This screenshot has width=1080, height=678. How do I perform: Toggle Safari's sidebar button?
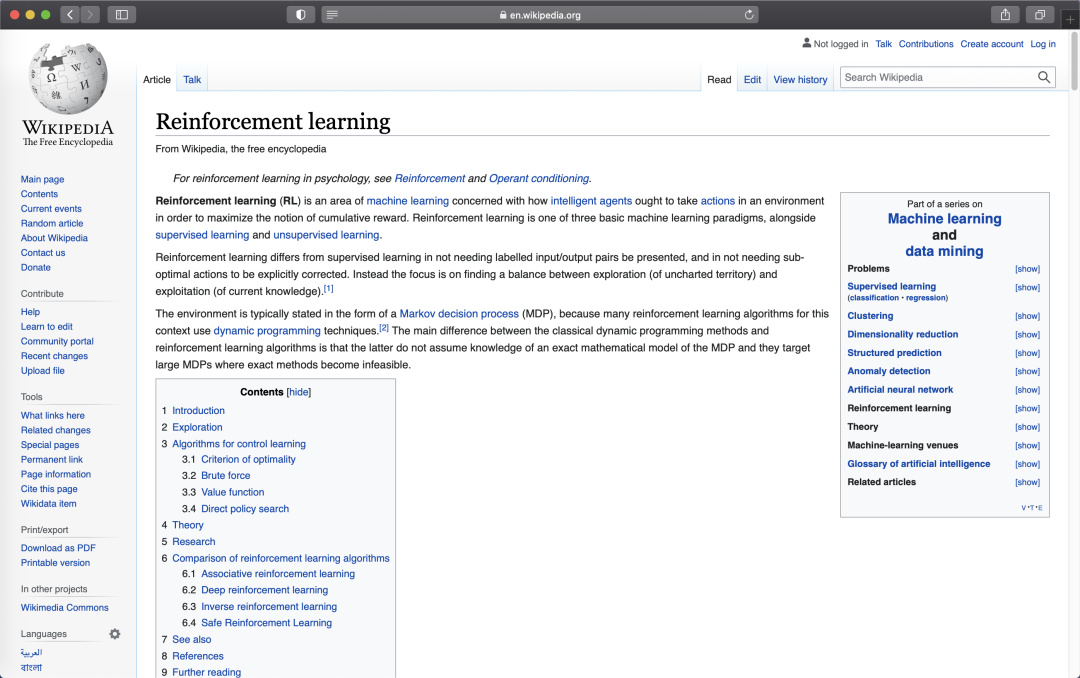(x=121, y=14)
